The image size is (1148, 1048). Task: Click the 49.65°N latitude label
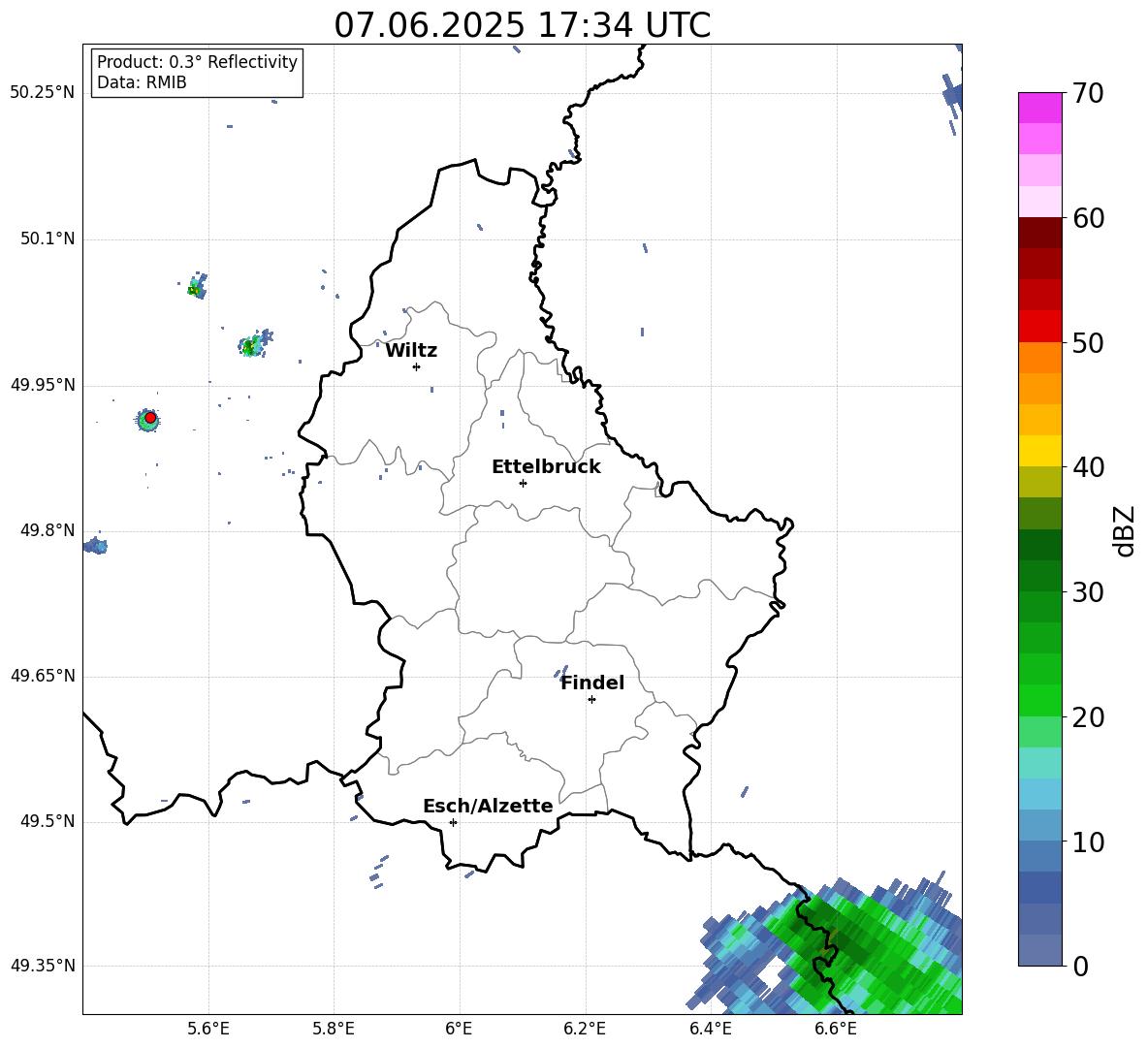pyautogui.click(x=43, y=676)
